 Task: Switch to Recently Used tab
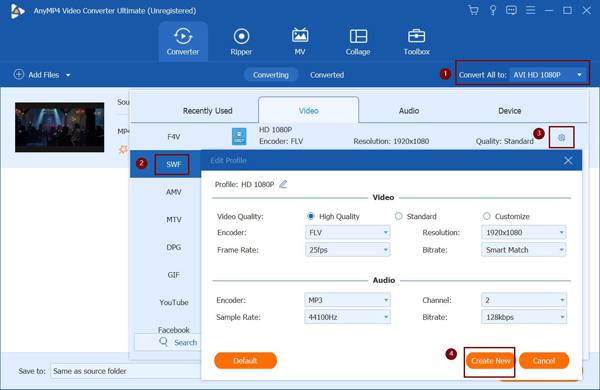(x=207, y=111)
